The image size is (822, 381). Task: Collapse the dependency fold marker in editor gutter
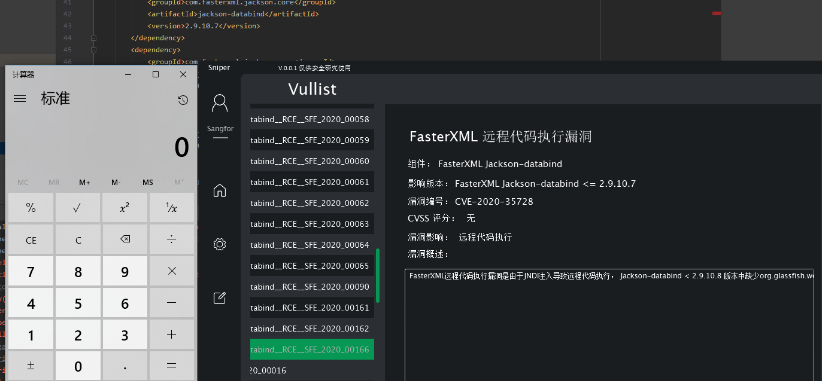[x=94, y=50]
